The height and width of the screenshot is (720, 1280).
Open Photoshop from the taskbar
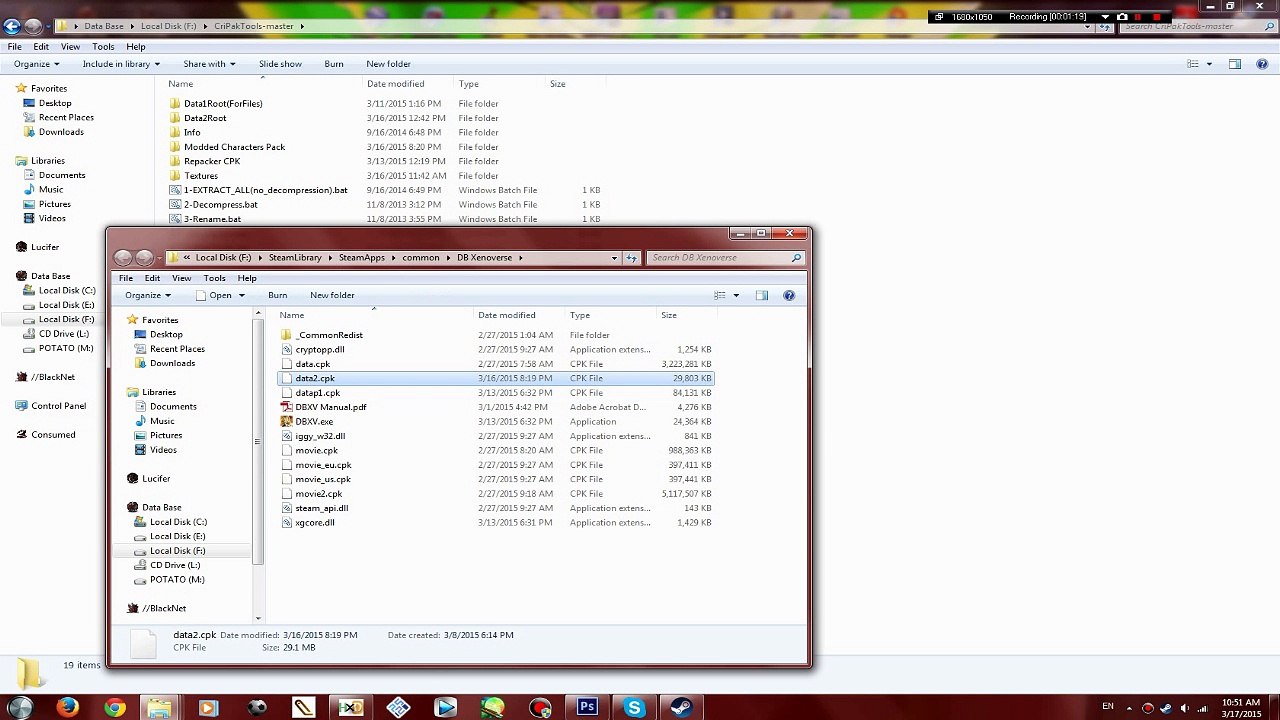click(x=587, y=708)
